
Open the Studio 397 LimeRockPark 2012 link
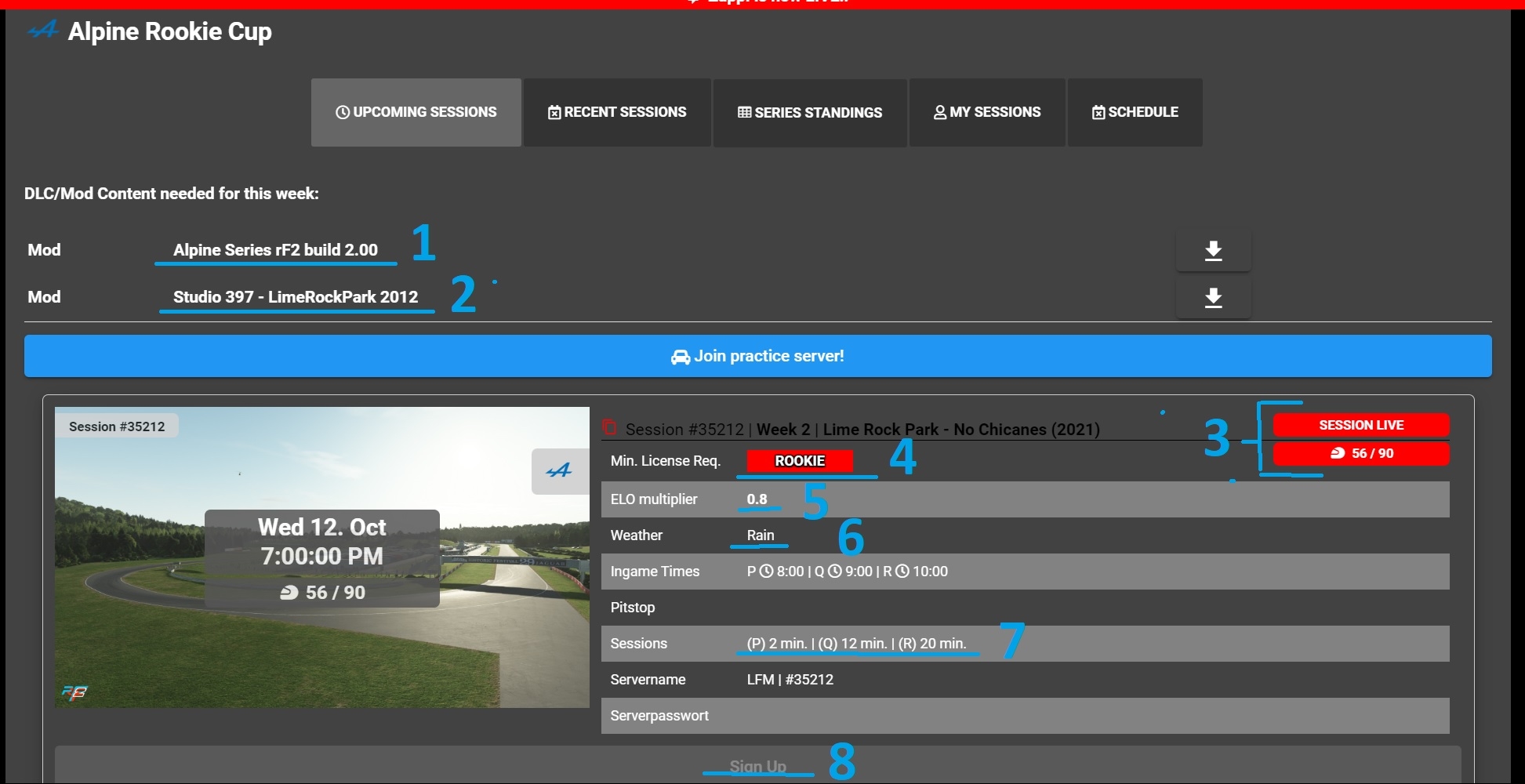tap(296, 297)
